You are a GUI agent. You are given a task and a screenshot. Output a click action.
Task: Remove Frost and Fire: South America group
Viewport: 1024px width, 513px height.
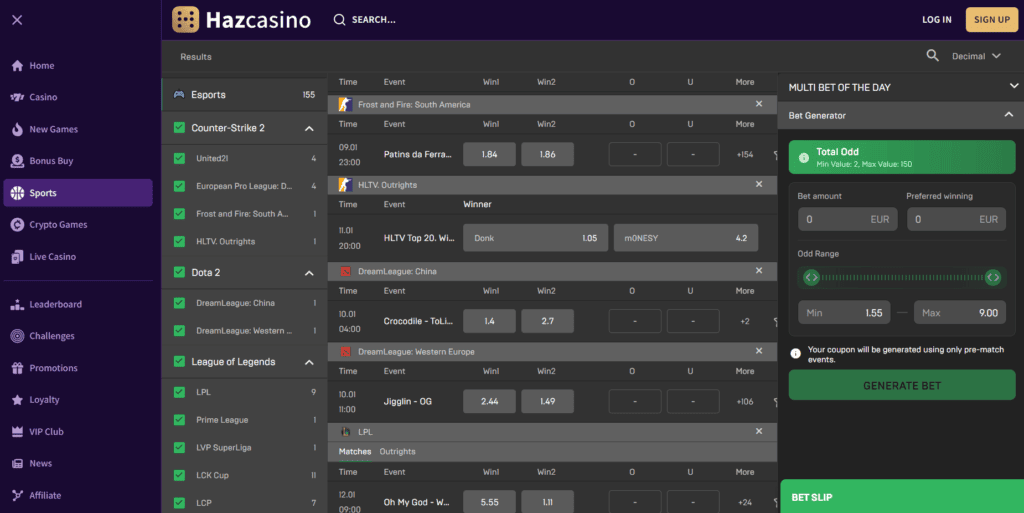pos(759,104)
